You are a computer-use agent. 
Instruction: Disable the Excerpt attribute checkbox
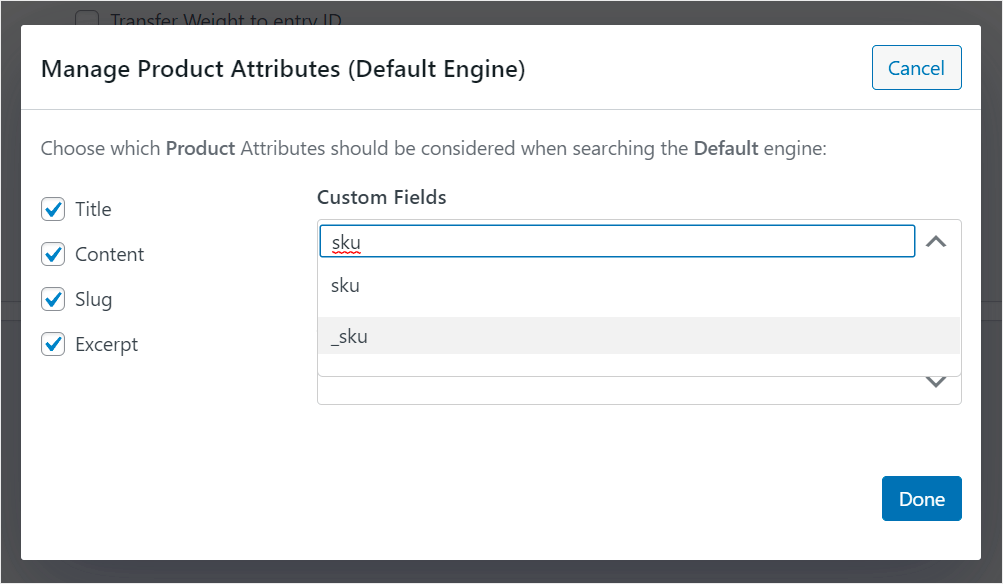[53, 344]
